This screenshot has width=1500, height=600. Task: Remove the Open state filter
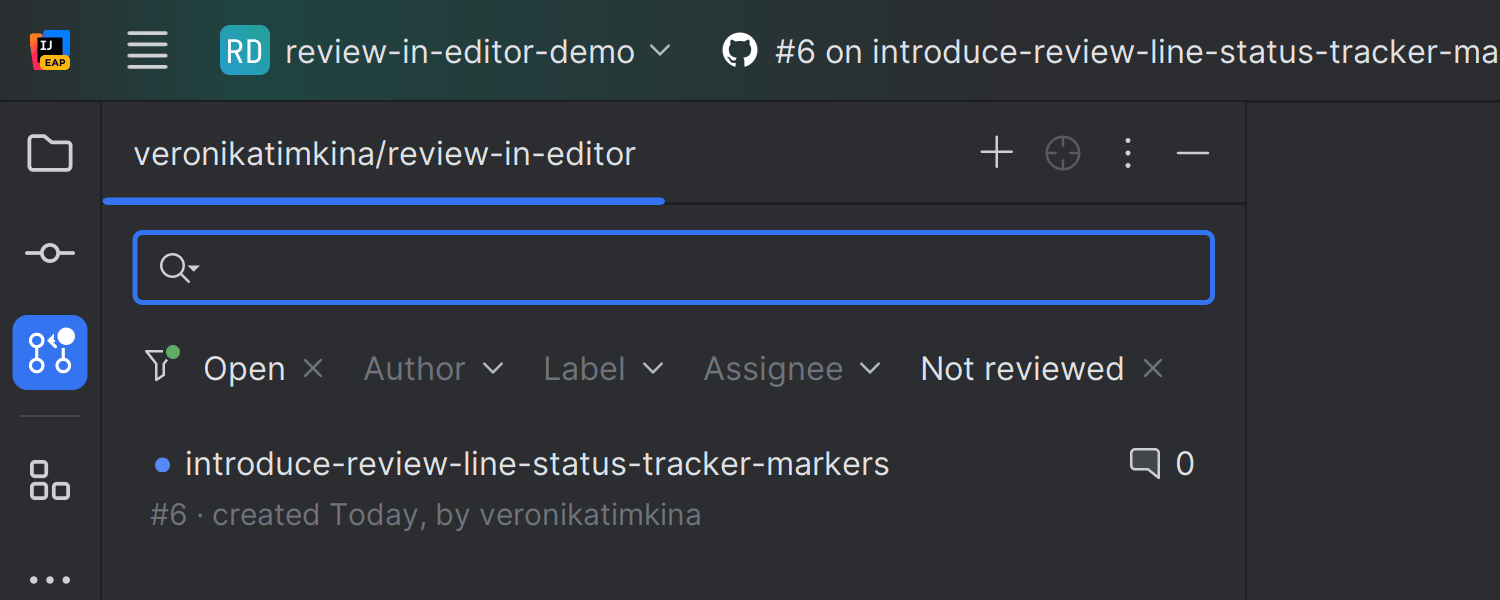(x=313, y=369)
